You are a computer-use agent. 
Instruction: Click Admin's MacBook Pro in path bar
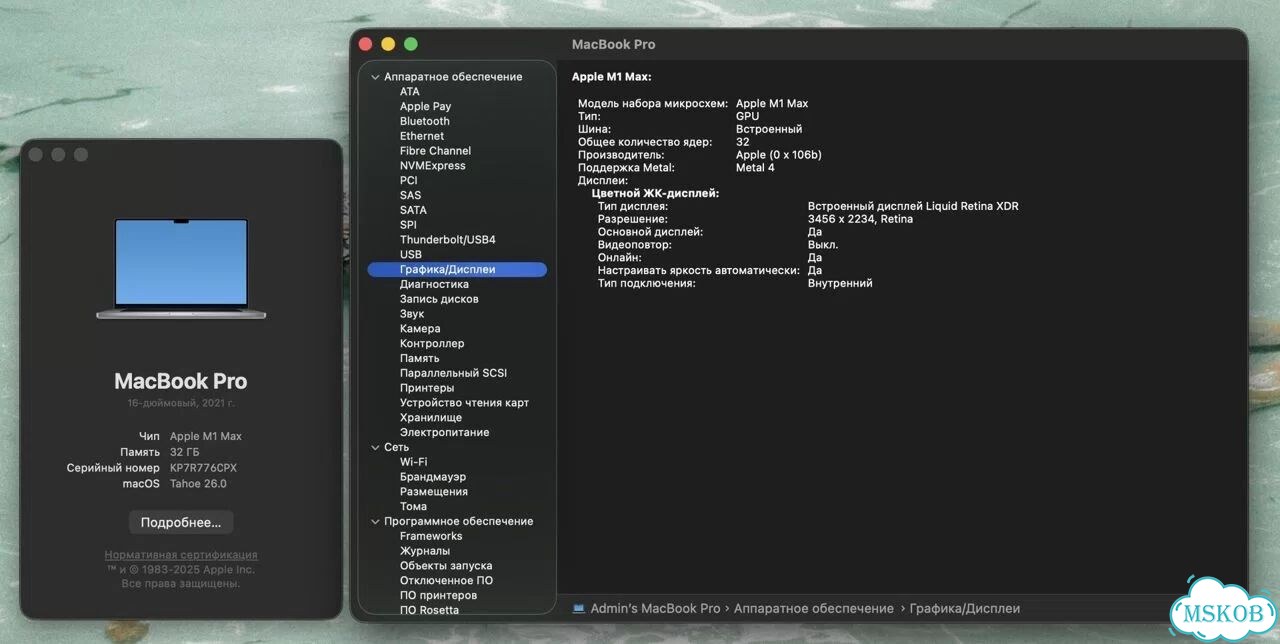[655, 608]
